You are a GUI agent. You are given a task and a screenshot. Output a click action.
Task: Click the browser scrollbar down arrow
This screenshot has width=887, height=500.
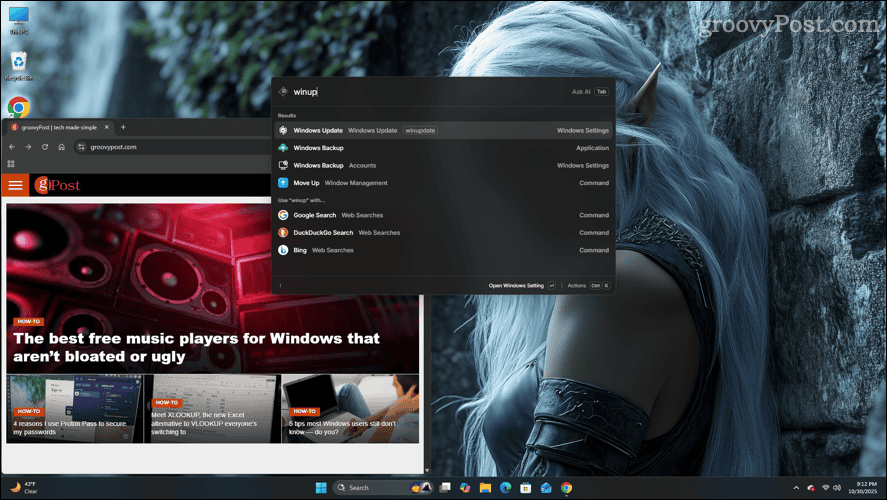point(427,470)
